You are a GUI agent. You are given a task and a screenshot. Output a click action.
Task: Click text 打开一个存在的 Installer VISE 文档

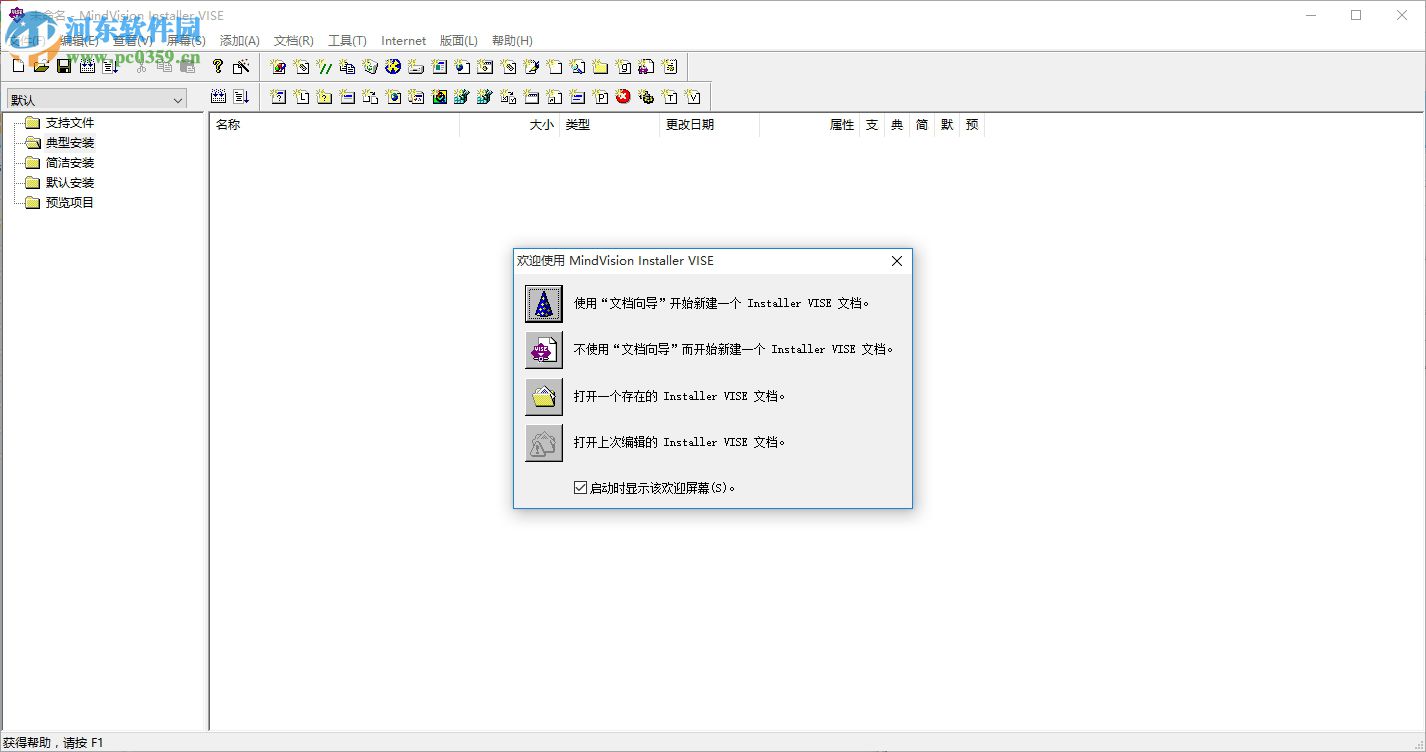click(679, 397)
